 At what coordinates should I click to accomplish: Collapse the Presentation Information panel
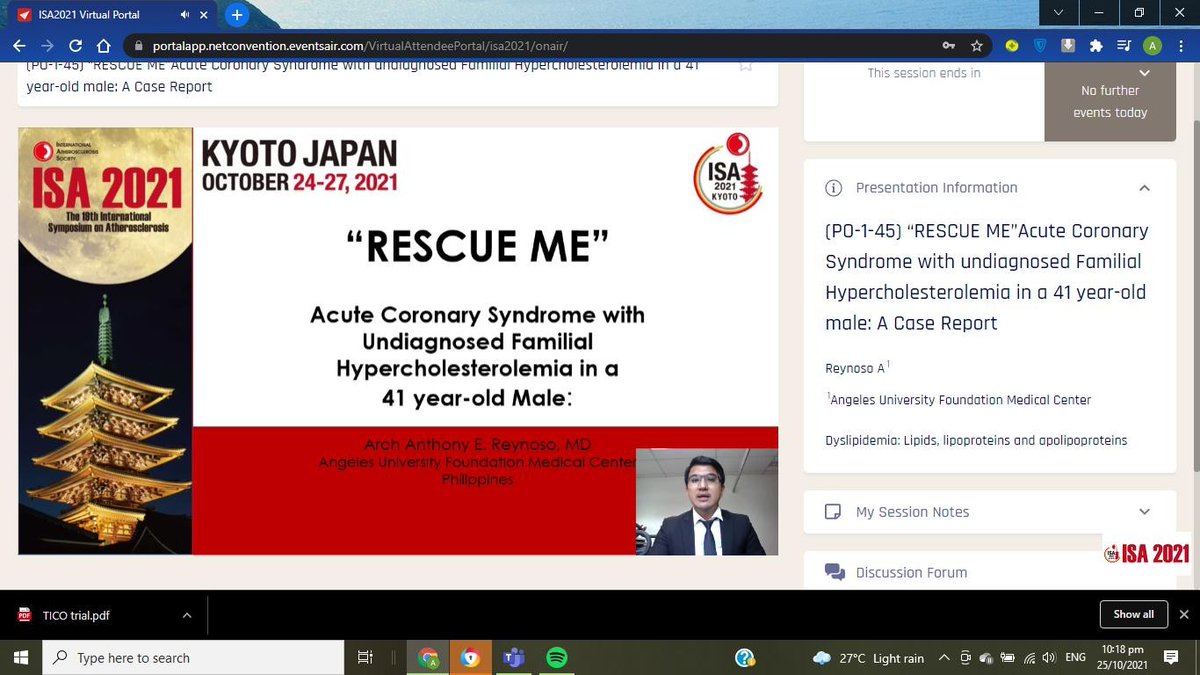coord(1145,188)
